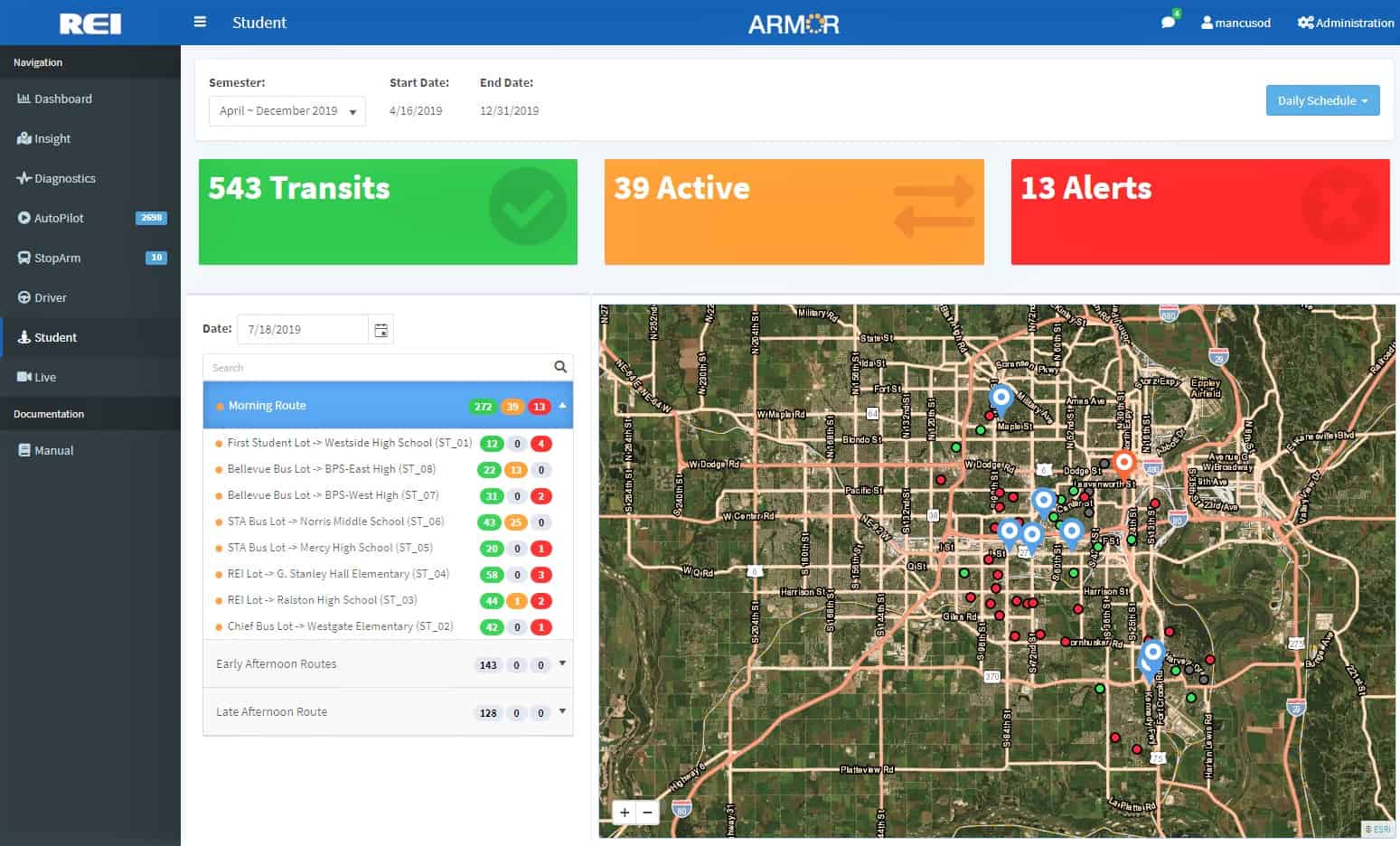Click the hamburger menu icon
Viewport: 1400px width, 846px height.
(x=200, y=22)
